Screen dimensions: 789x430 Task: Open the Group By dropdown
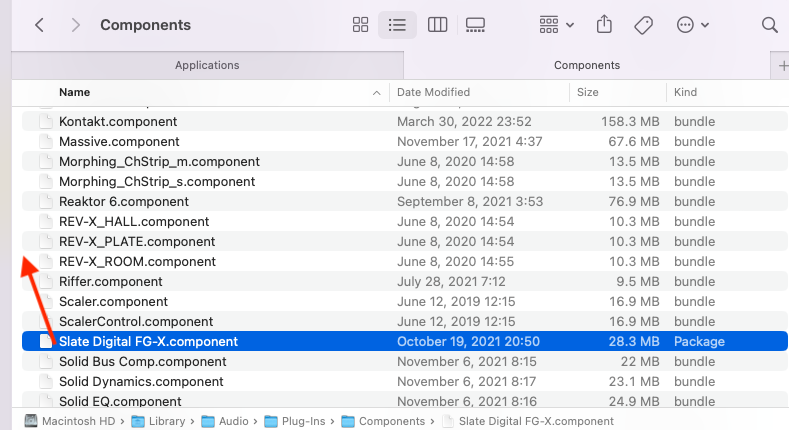tap(557, 25)
